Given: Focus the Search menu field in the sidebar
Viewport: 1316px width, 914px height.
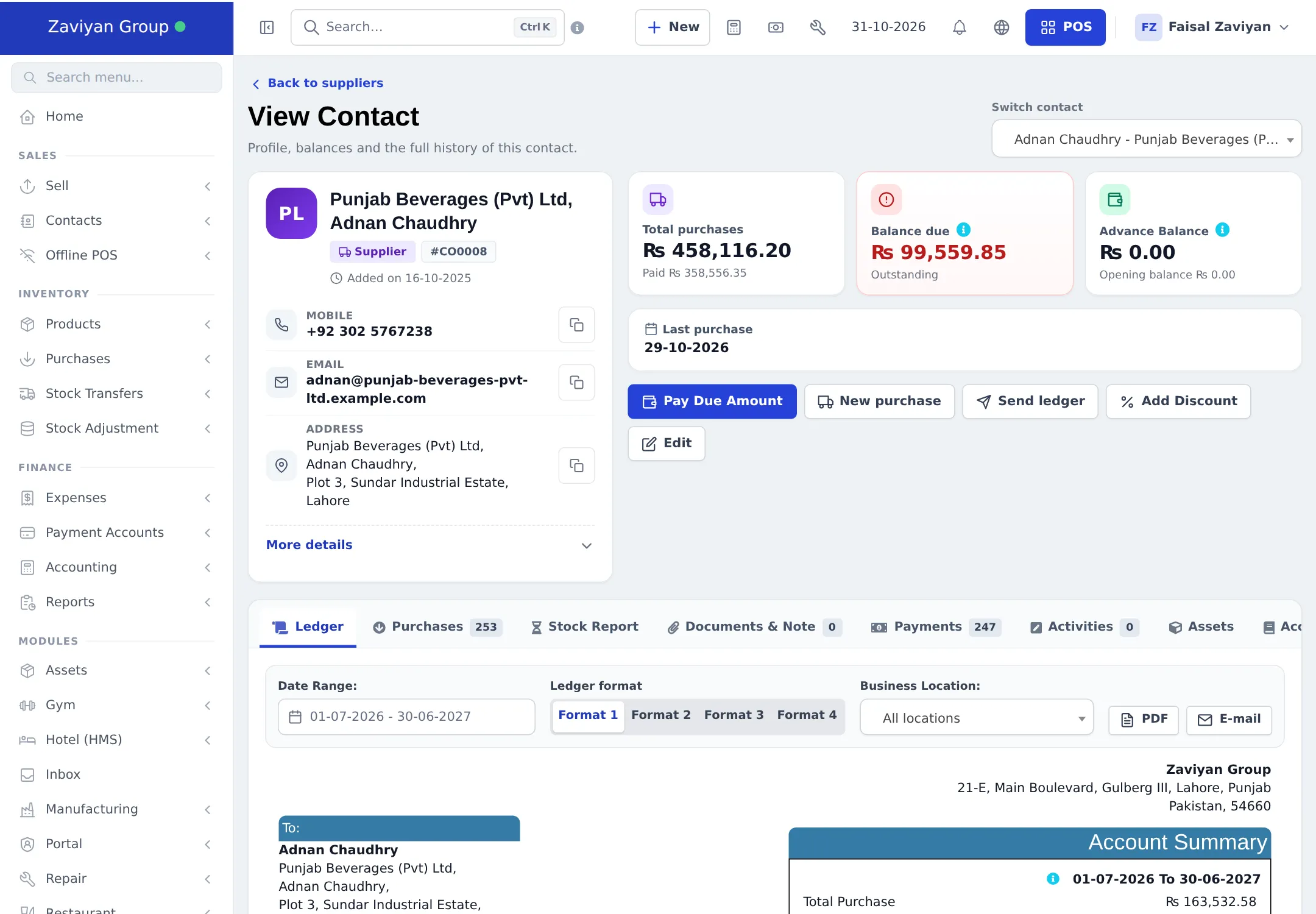Looking at the screenshot, I should click(x=116, y=77).
